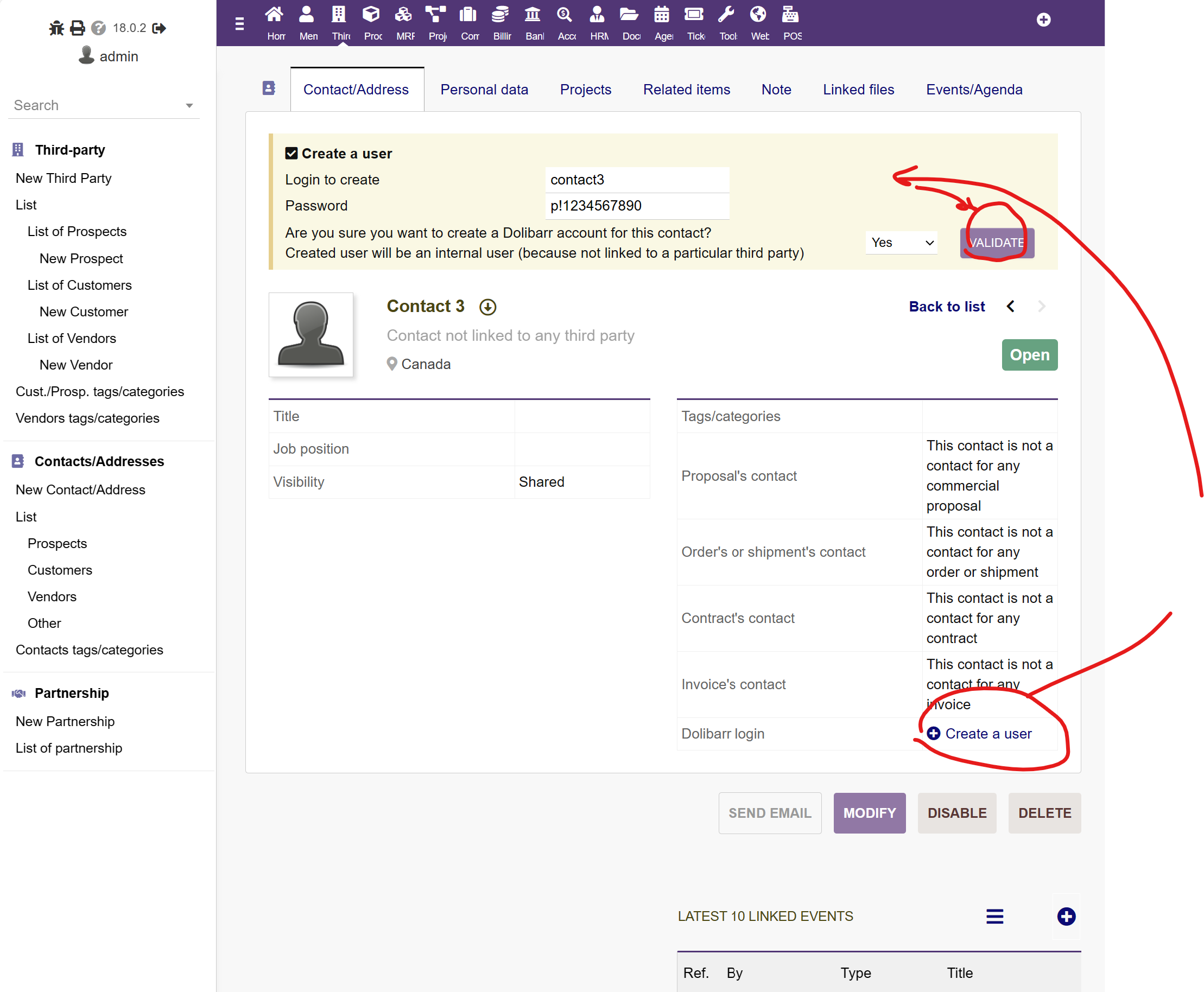Open the Accounting magnifier icon
Image resolution: width=1204 pixels, height=992 pixels.
pyautogui.click(x=565, y=14)
